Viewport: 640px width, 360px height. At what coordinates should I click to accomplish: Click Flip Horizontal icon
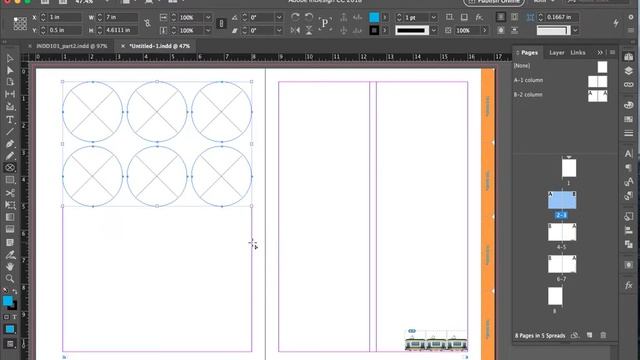tap(295, 30)
